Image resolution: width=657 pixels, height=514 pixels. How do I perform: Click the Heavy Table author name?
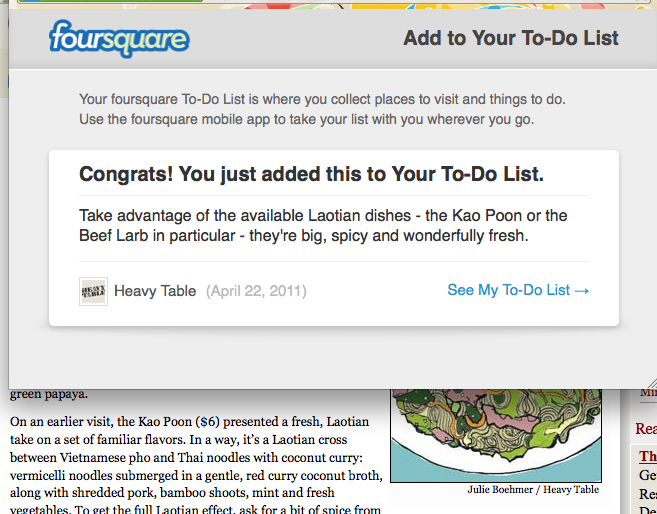point(156,291)
